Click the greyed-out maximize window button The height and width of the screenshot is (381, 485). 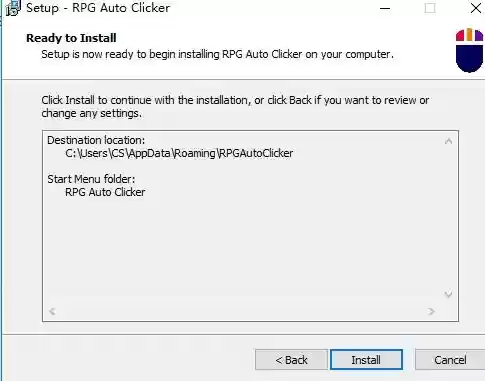(x=430, y=8)
